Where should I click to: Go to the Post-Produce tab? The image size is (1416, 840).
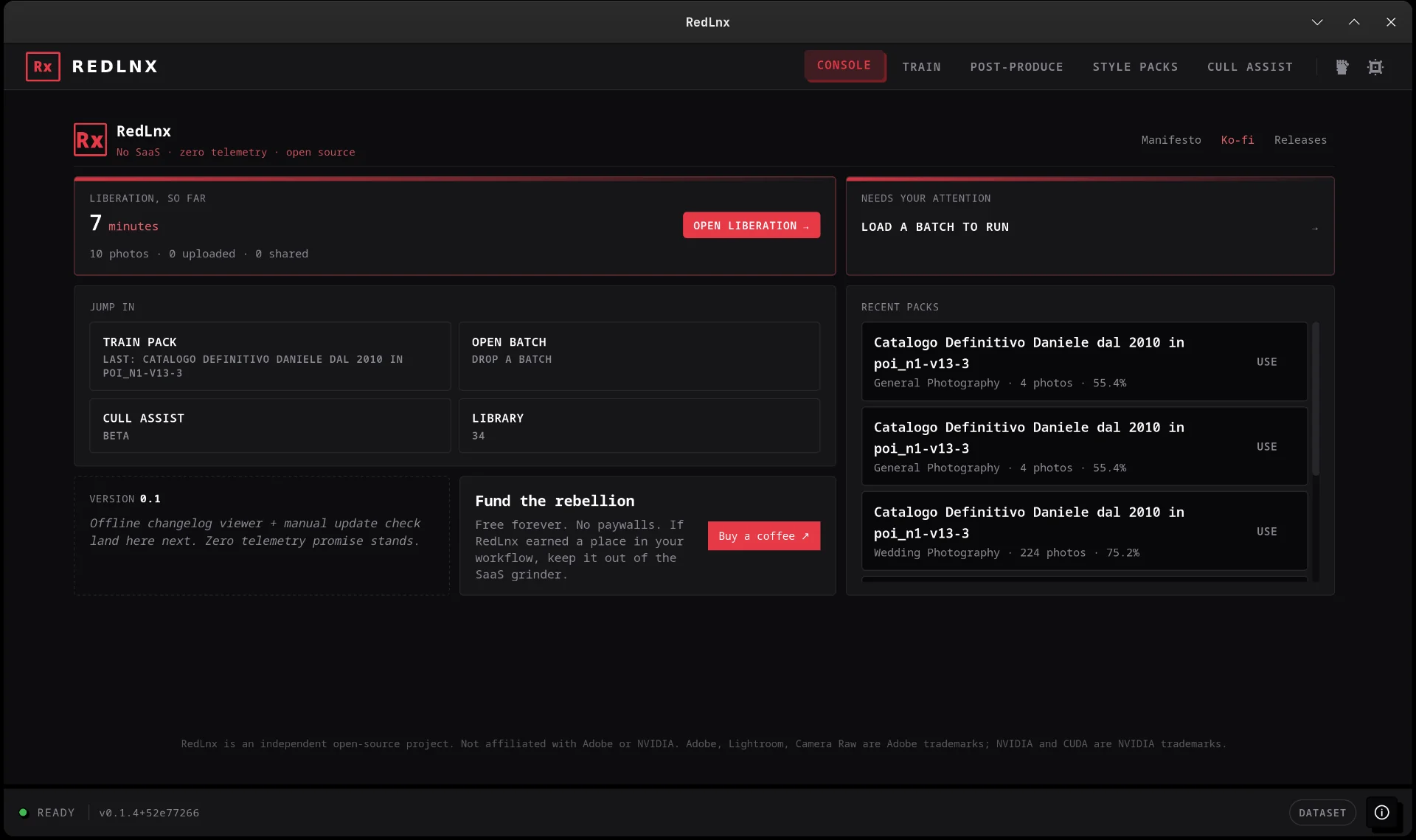[1016, 67]
